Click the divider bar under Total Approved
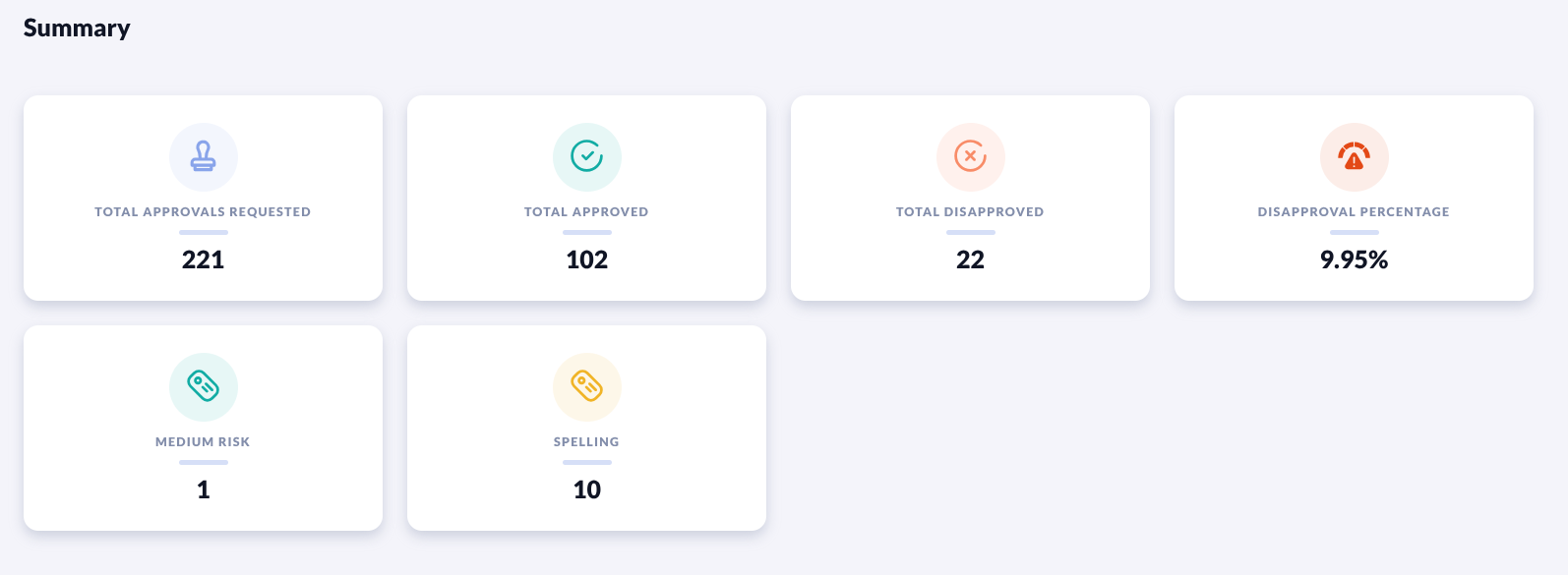 point(587,233)
